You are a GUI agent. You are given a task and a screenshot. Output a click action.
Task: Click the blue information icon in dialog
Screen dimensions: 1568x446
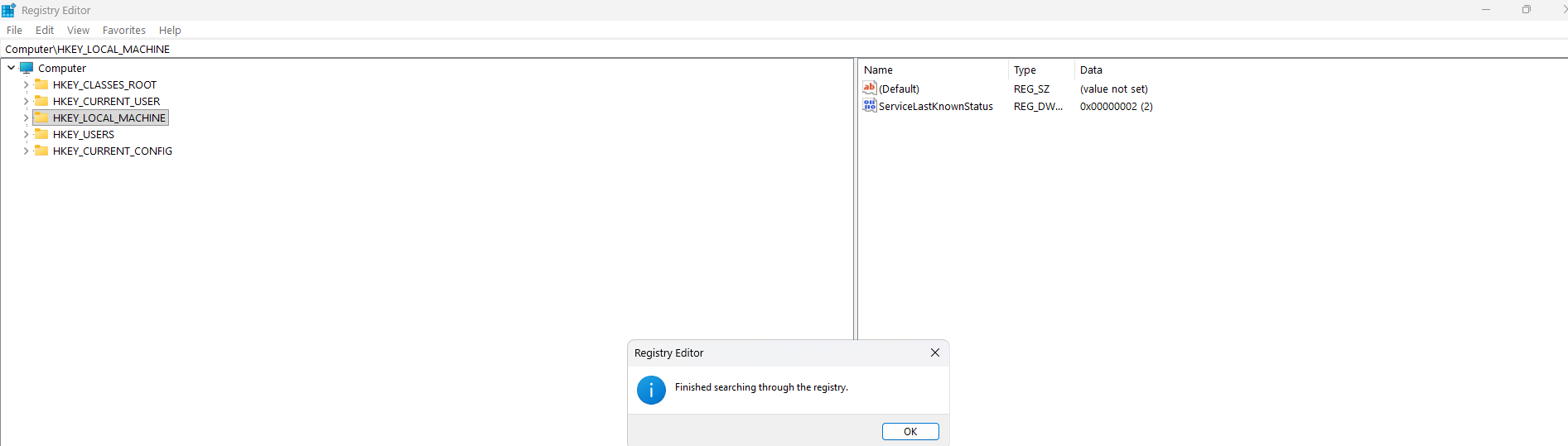click(x=651, y=390)
